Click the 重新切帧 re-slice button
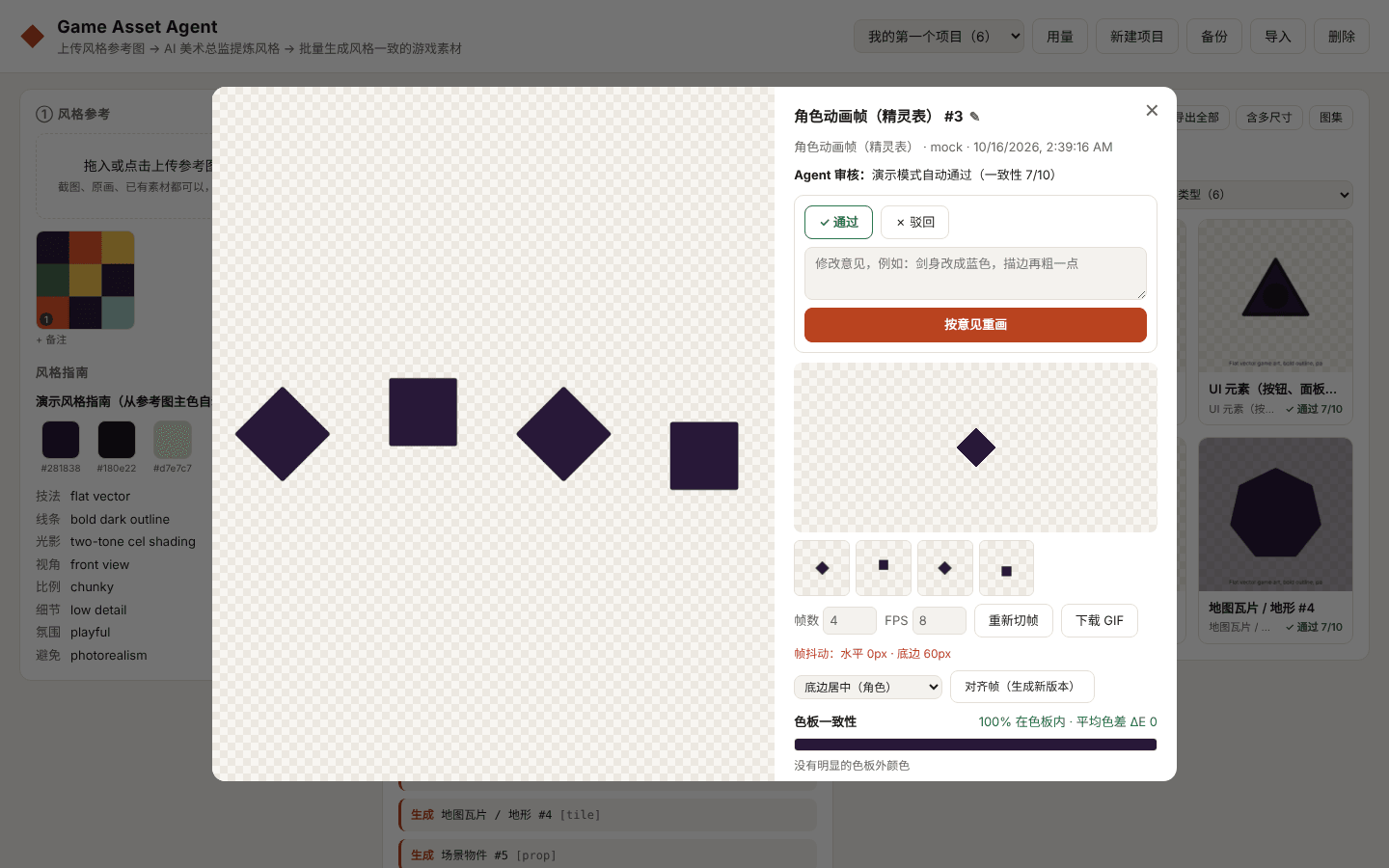Image resolution: width=1389 pixels, height=868 pixels. click(x=1014, y=620)
